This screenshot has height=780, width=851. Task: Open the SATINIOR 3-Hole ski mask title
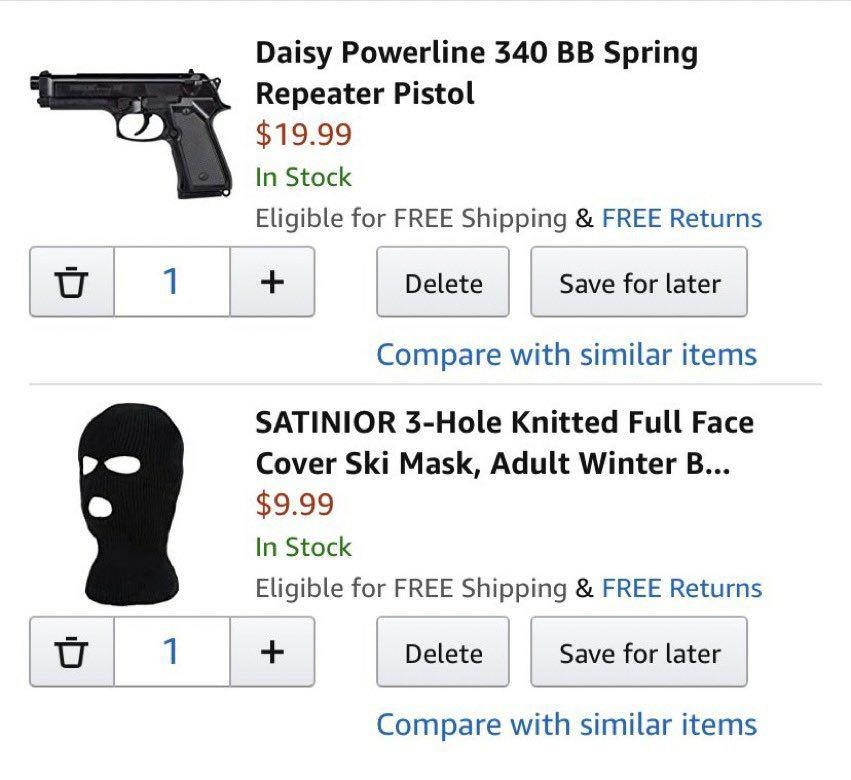[x=504, y=443]
